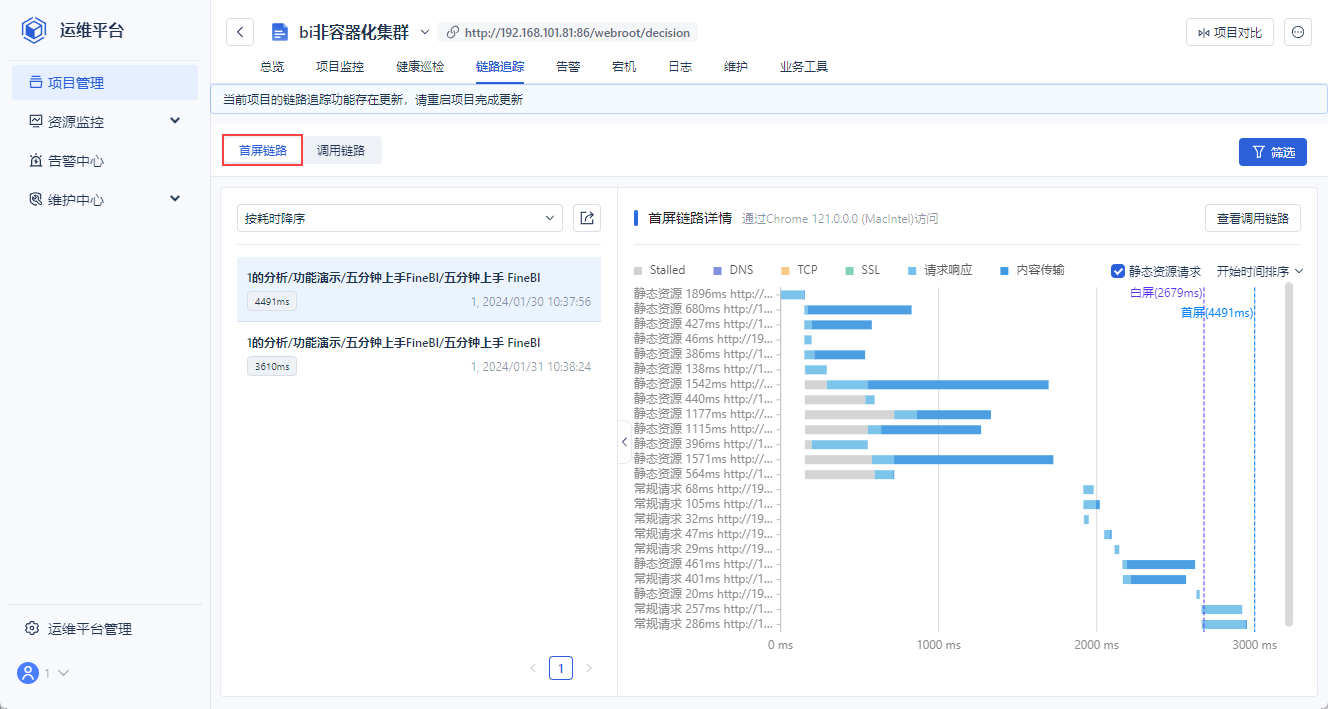Screen dimensions: 1328x709
Task: Open the more options ellipsis menu
Action: click(x=1298, y=32)
